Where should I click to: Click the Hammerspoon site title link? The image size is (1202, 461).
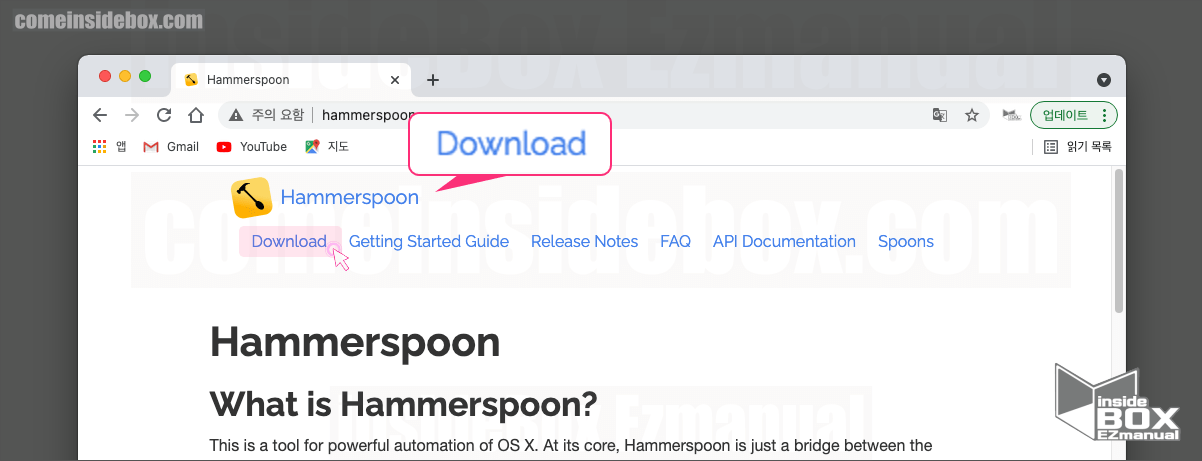click(x=350, y=197)
